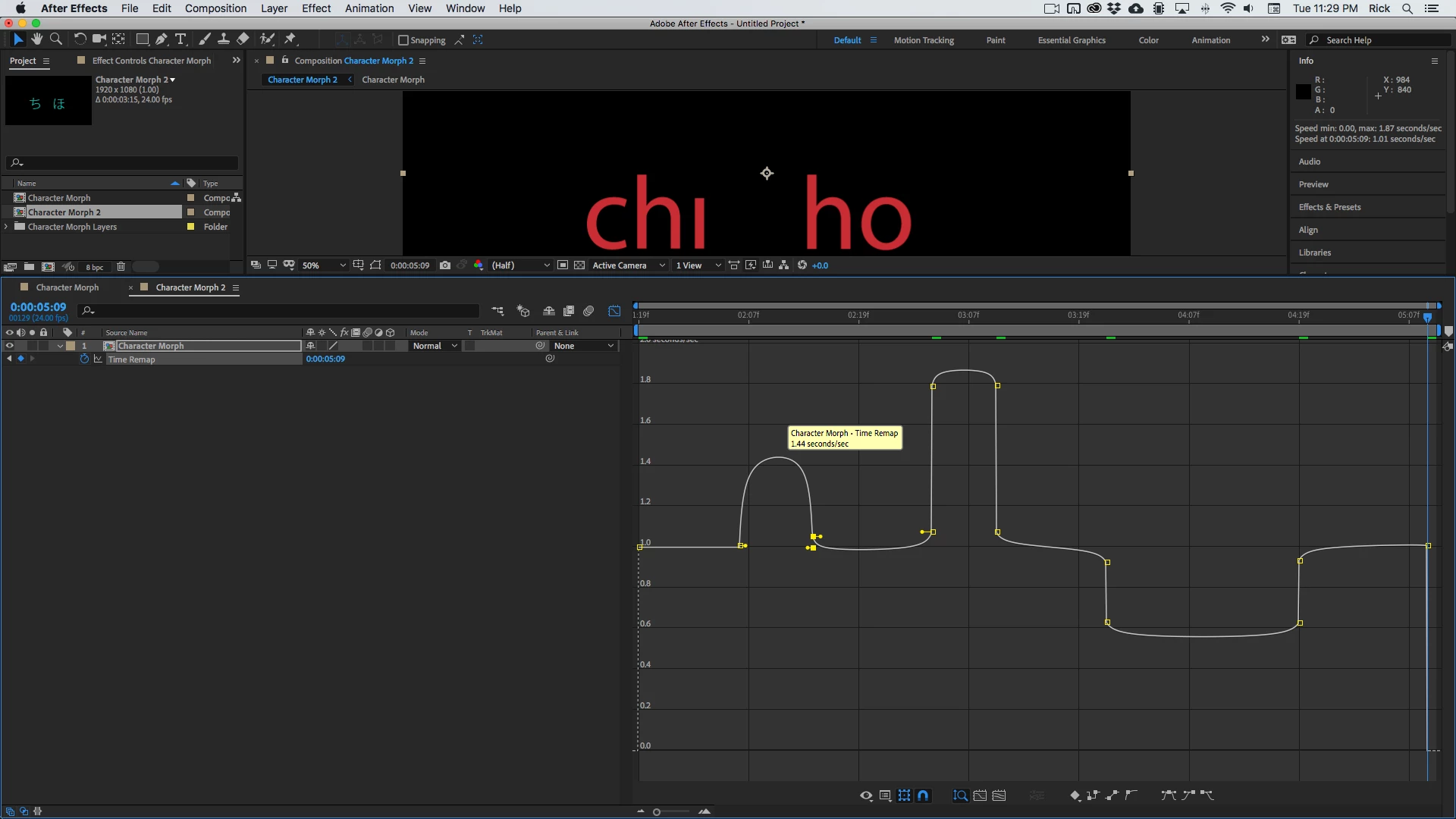Enable the Snapping checkbox

pyautogui.click(x=403, y=40)
